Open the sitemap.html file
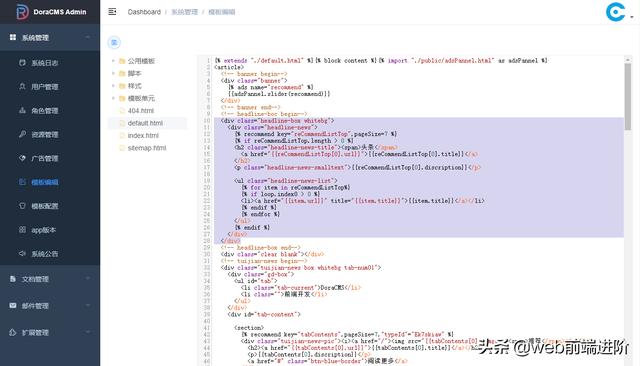The width and height of the screenshot is (640, 366). (x=147, y=148)
